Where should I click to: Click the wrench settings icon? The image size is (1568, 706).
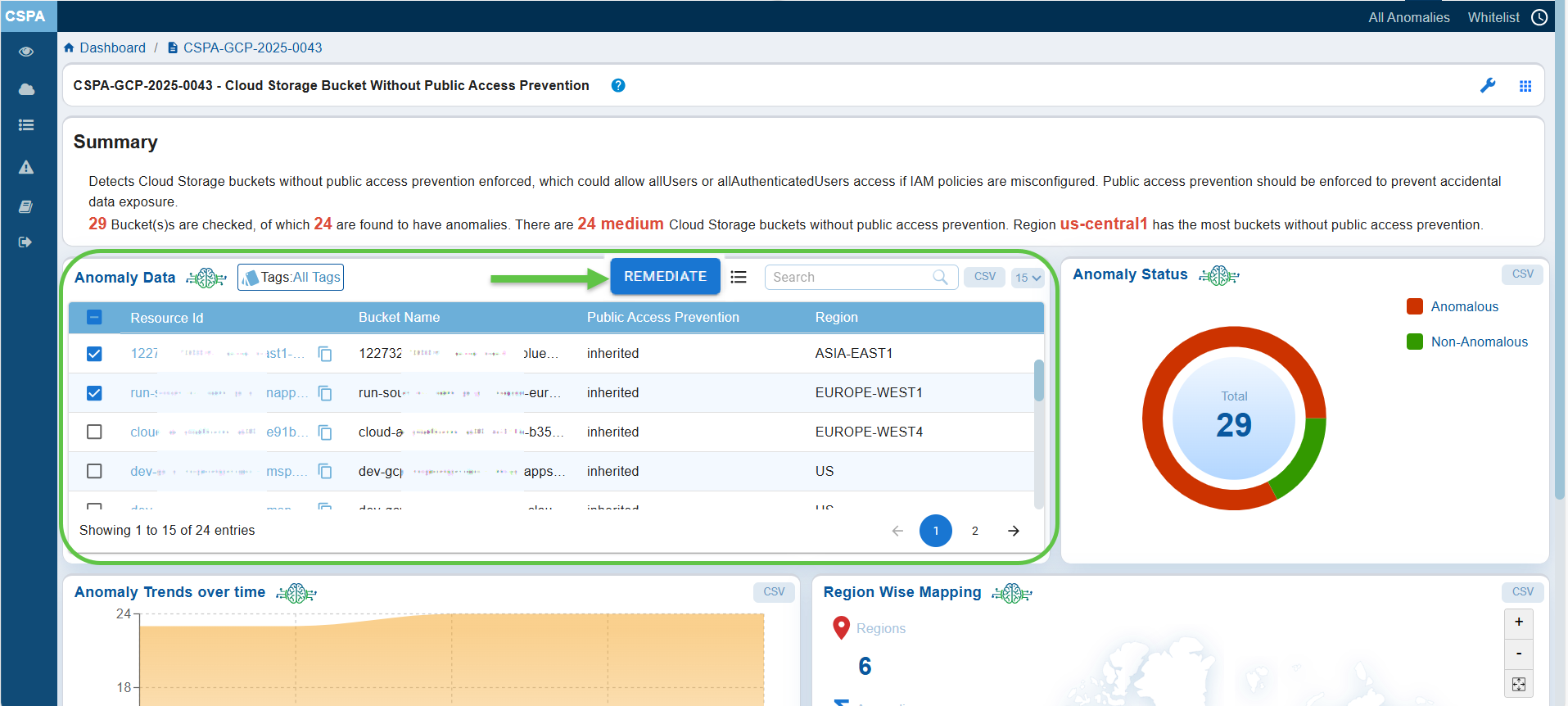1488,85
